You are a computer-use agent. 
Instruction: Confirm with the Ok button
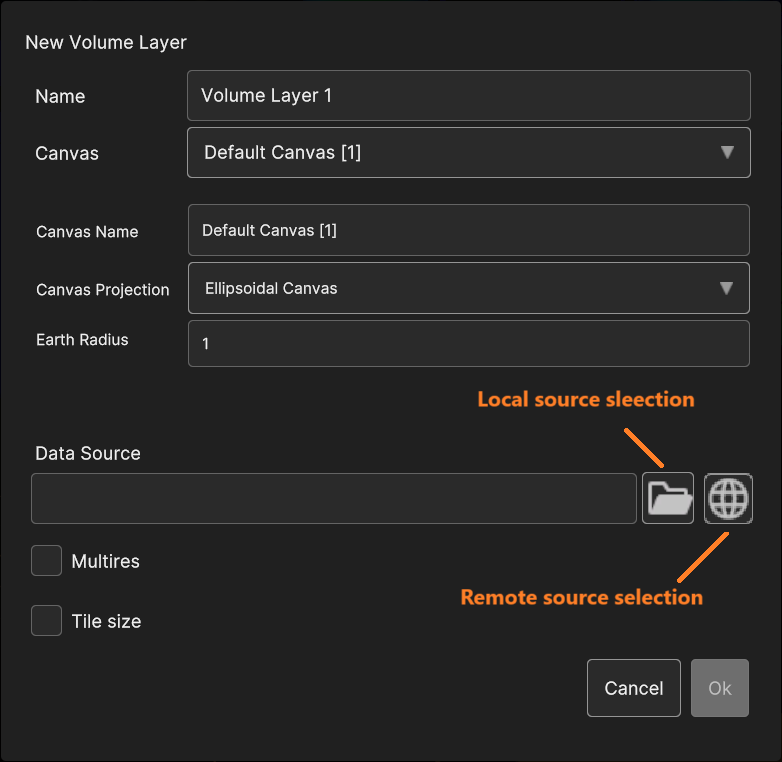720,688
